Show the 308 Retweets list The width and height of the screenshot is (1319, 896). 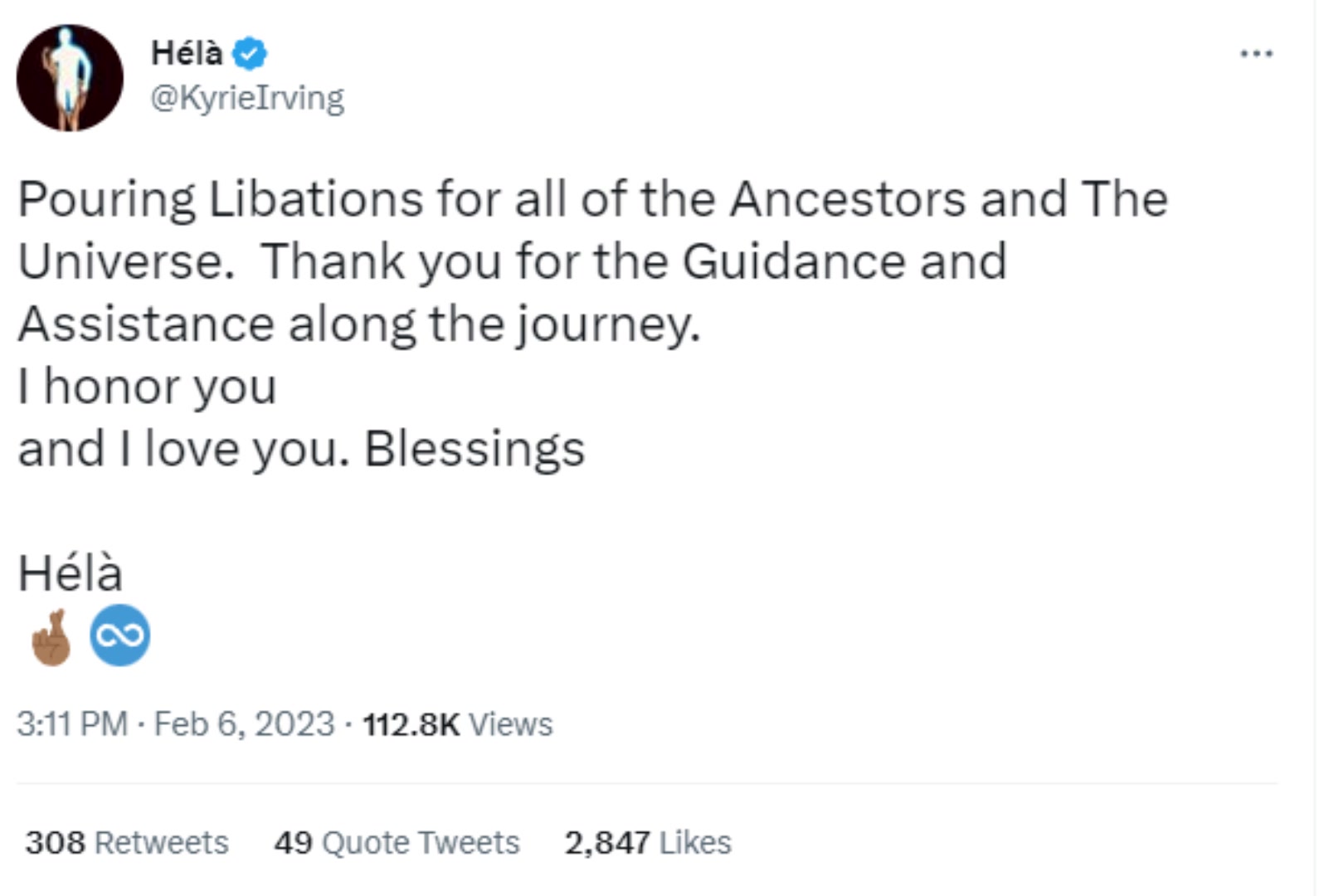(127, 843)
